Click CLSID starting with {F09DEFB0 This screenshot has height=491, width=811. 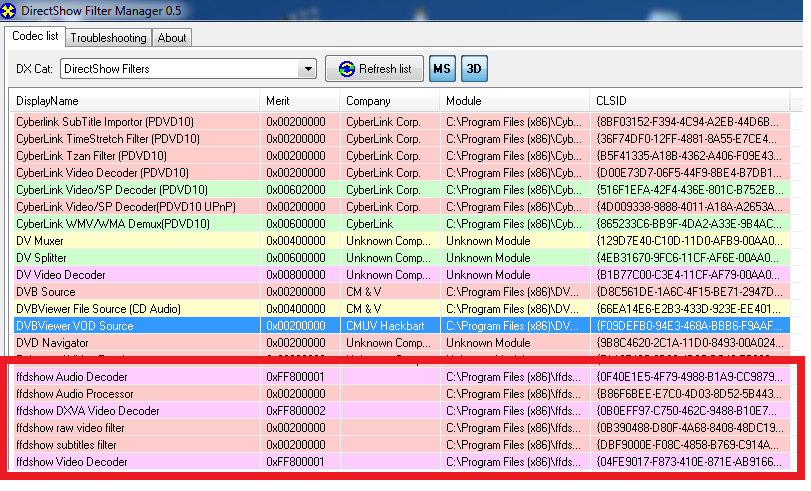point(689,326)
